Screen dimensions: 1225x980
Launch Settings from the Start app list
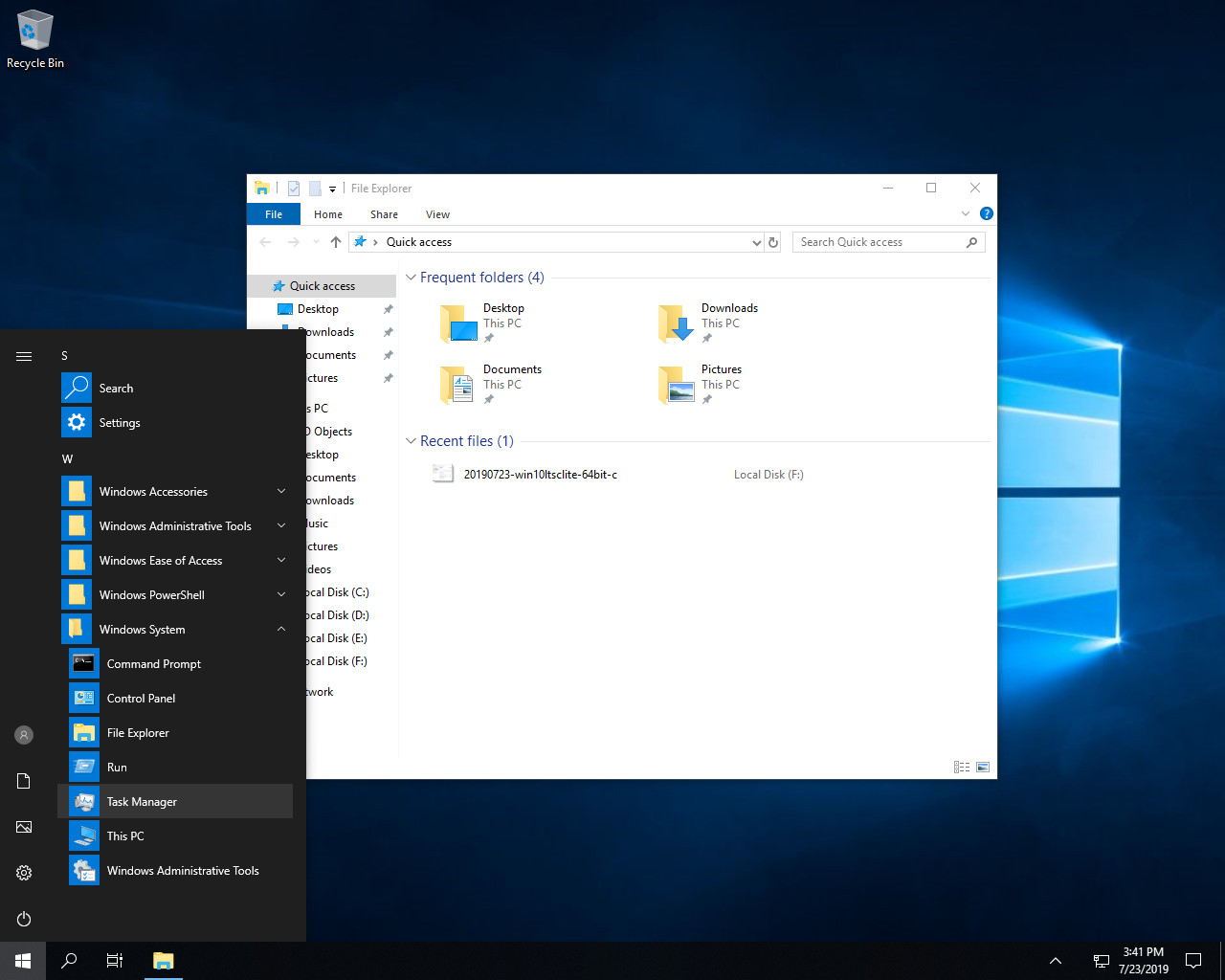(x=175, y=423)
